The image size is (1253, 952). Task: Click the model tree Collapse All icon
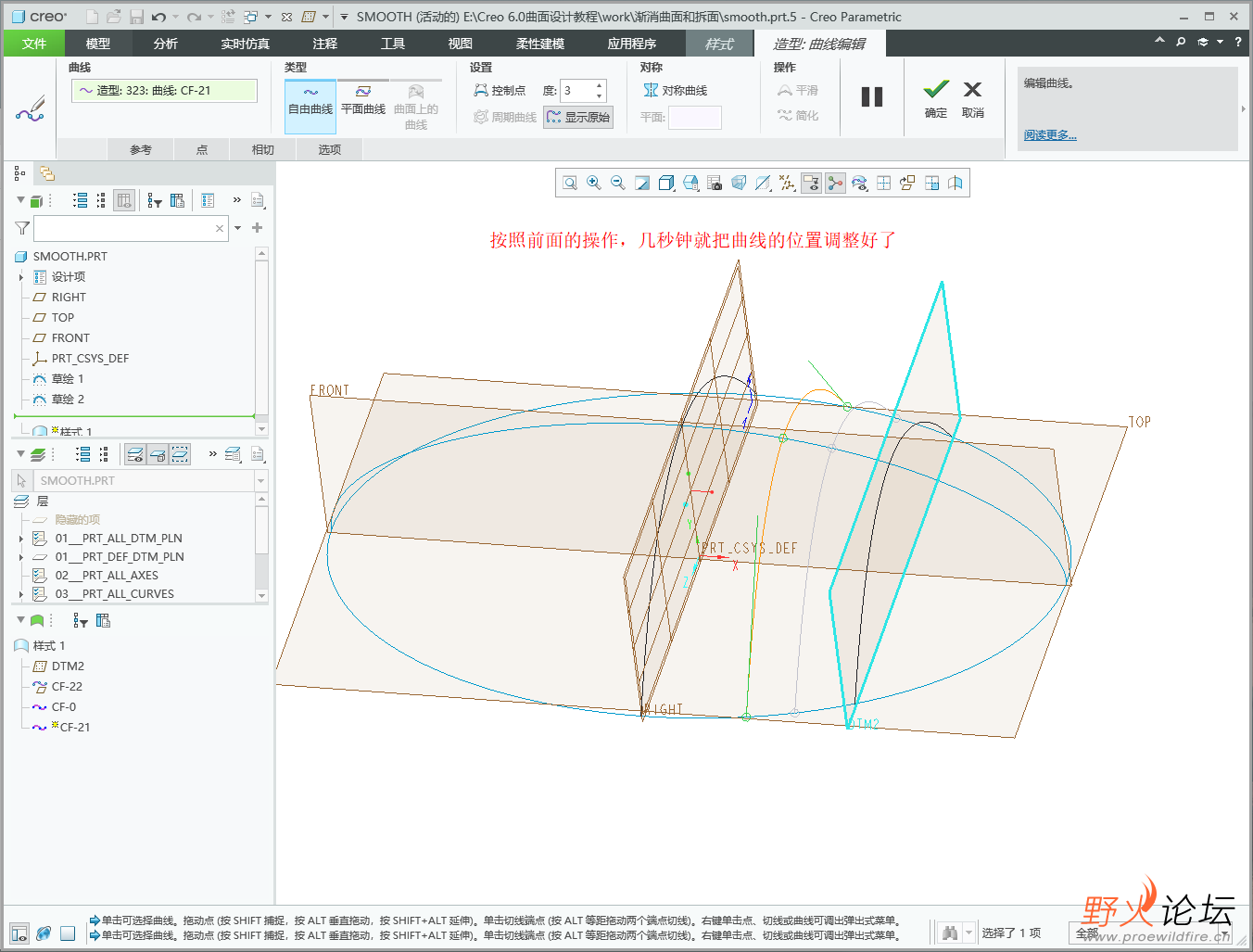(101, 200)
